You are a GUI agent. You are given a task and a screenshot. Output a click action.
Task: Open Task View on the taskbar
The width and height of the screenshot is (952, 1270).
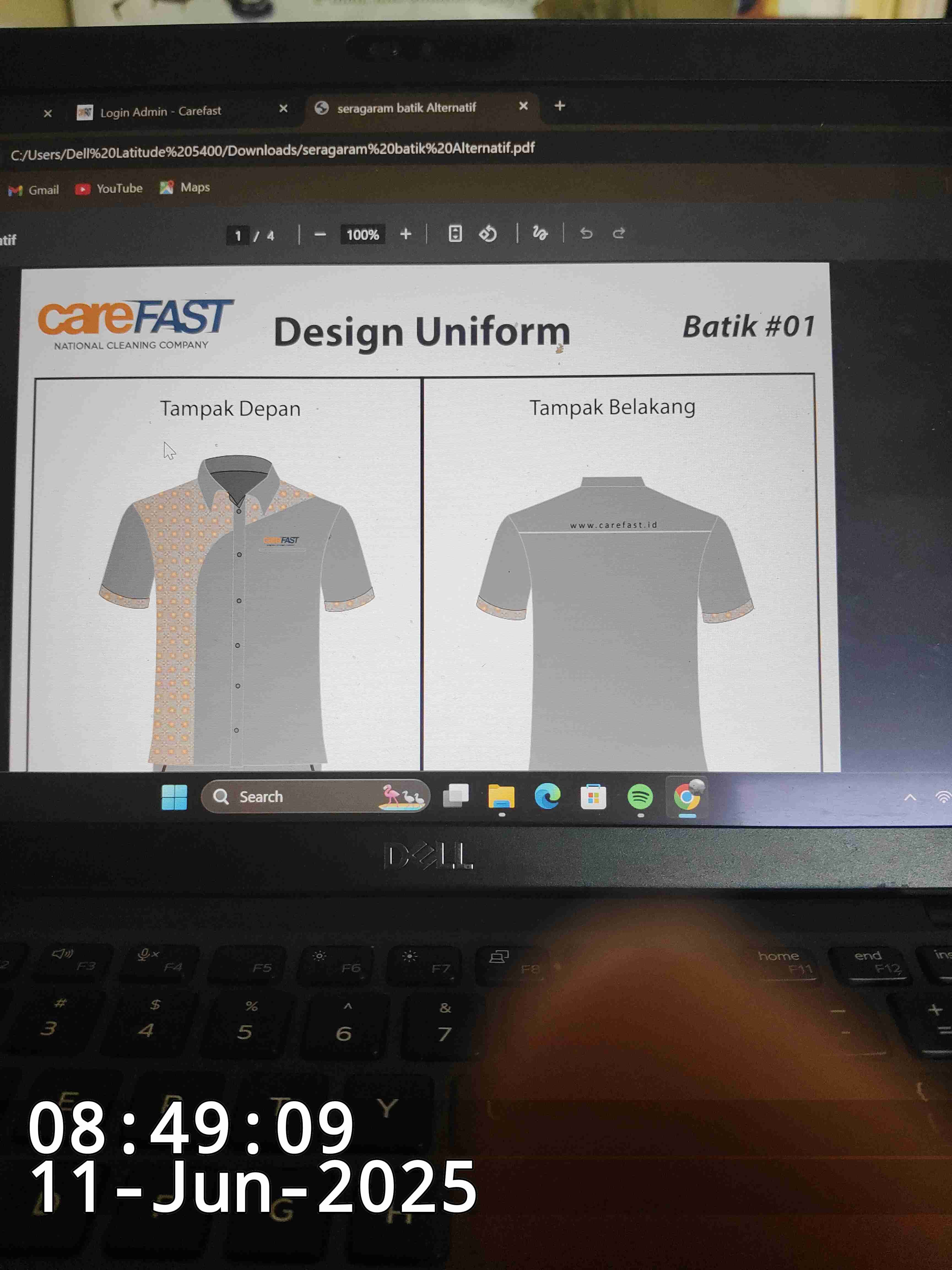(x=456, y=796)
